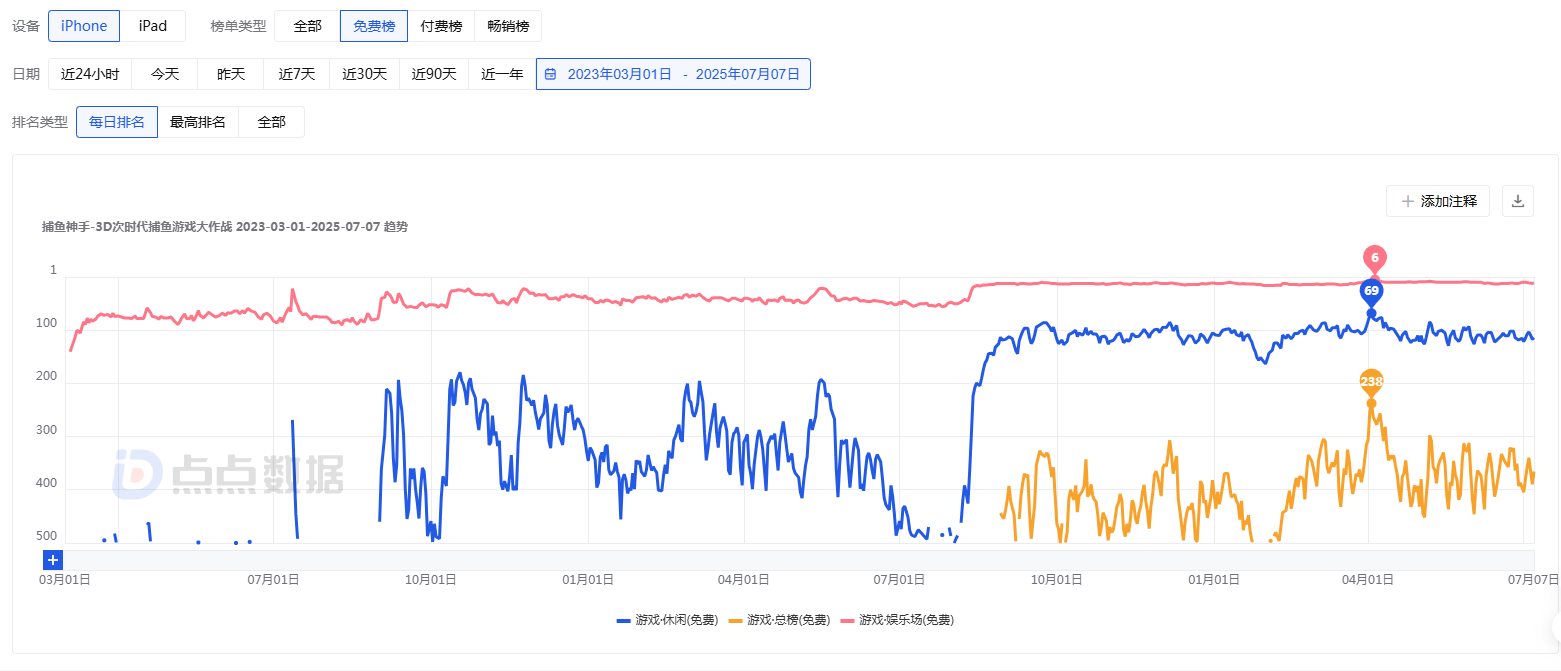1561x671 pixels.
Task: Select the iPhone device option
Action: 84,26
